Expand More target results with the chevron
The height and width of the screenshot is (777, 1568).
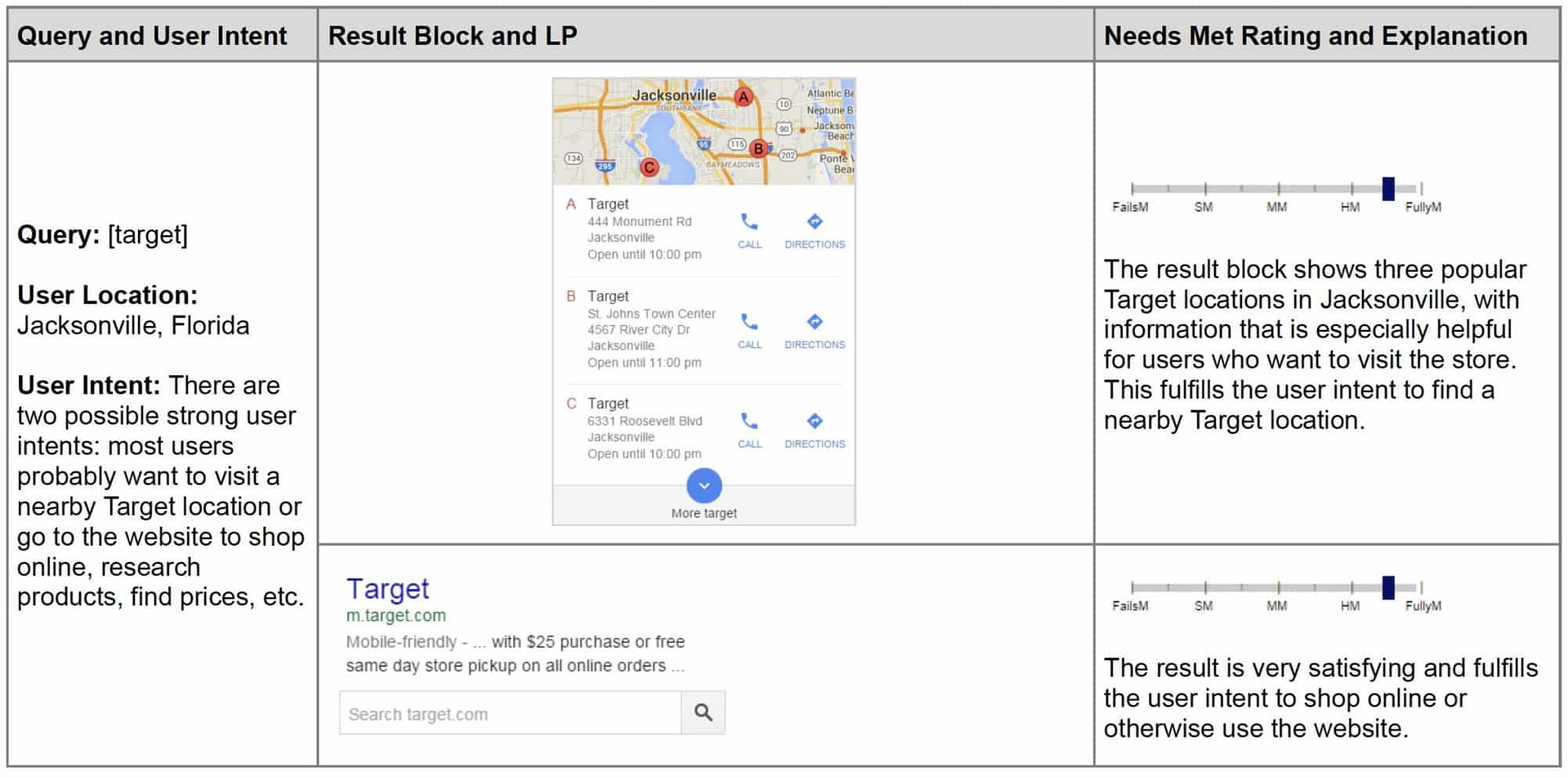704,485
